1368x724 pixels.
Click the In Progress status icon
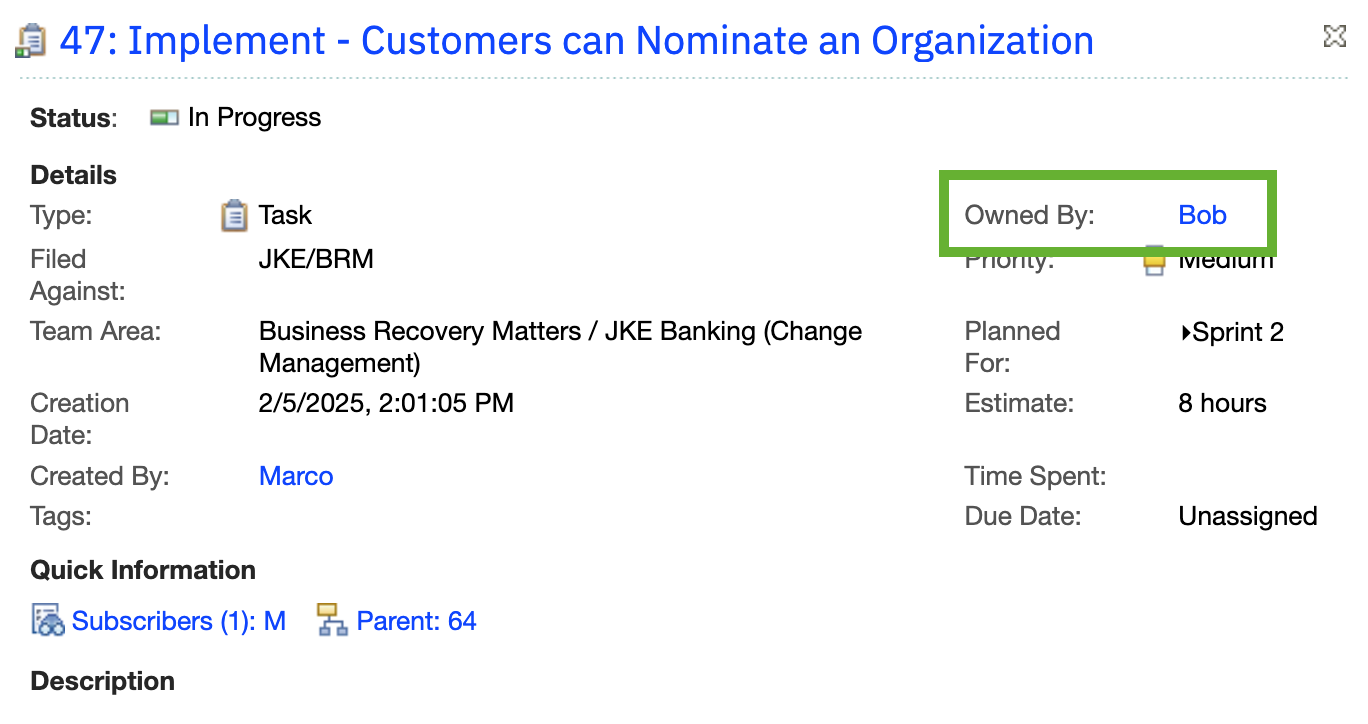tap(164, 118)
